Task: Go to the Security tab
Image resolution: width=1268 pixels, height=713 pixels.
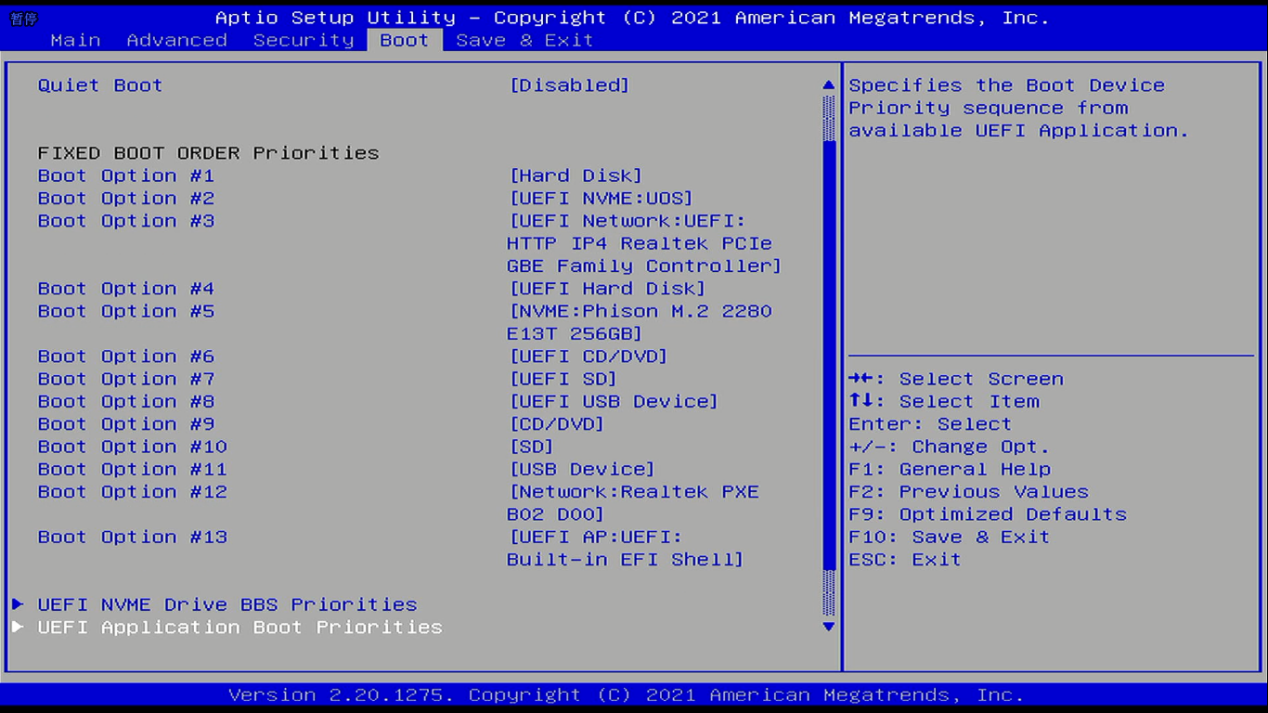Action: (303, 40)
